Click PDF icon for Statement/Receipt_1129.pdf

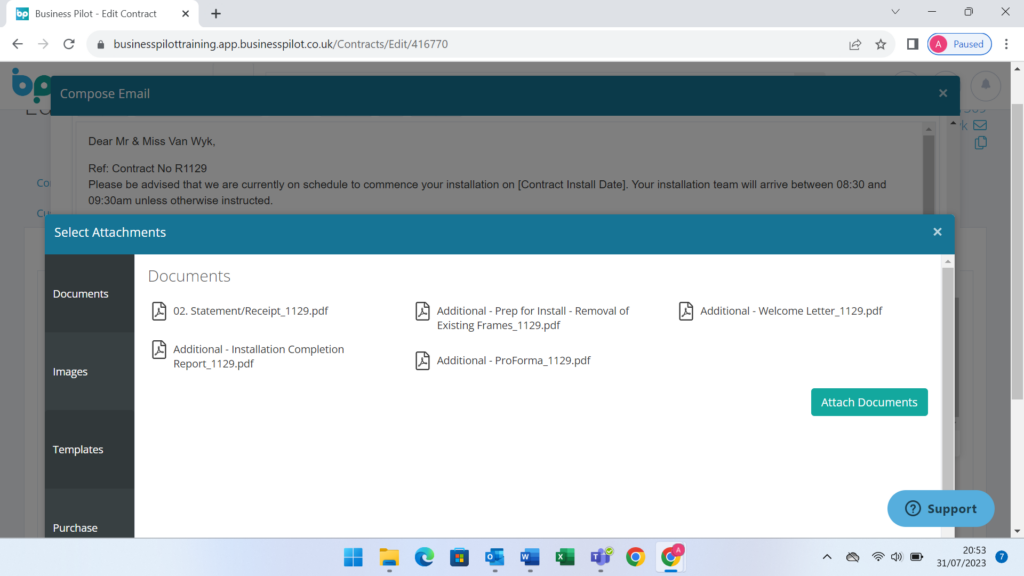point(159,311)
